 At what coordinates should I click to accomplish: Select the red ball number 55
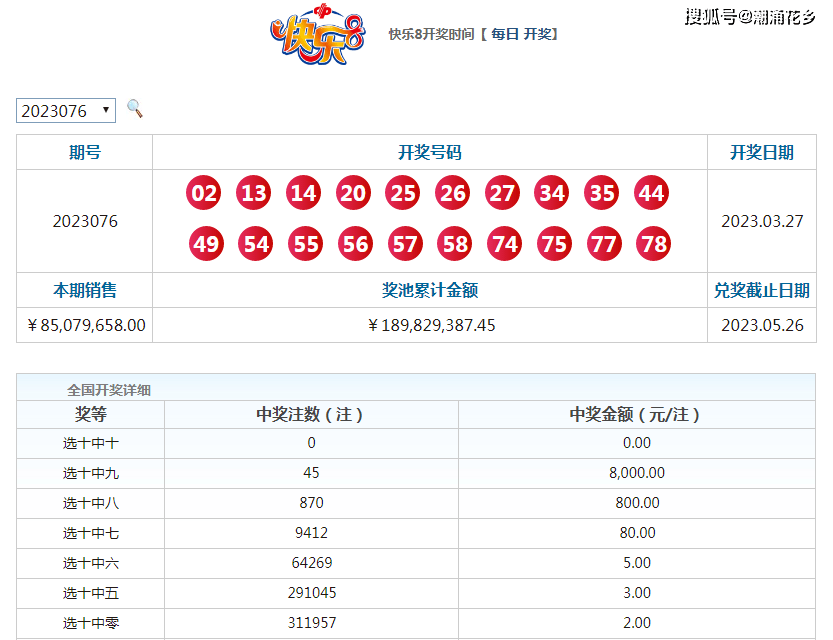pyautogui.click(x=305, y=244)
